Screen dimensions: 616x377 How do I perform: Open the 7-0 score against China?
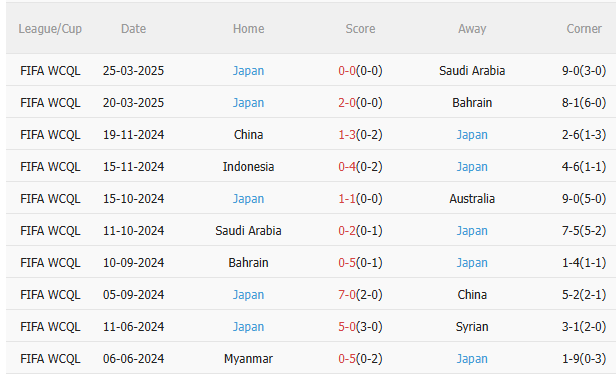click(x=347, y=295)
